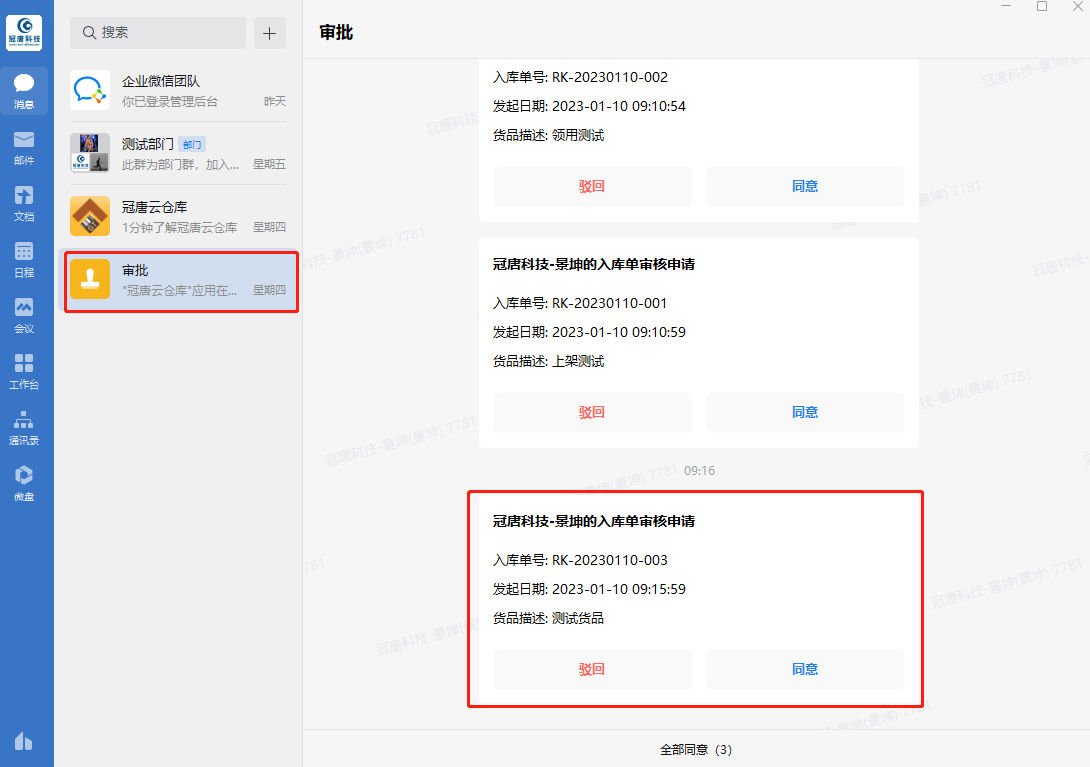
Task: Click the 审批 stamp avatar icon
Action: point(90,280)
